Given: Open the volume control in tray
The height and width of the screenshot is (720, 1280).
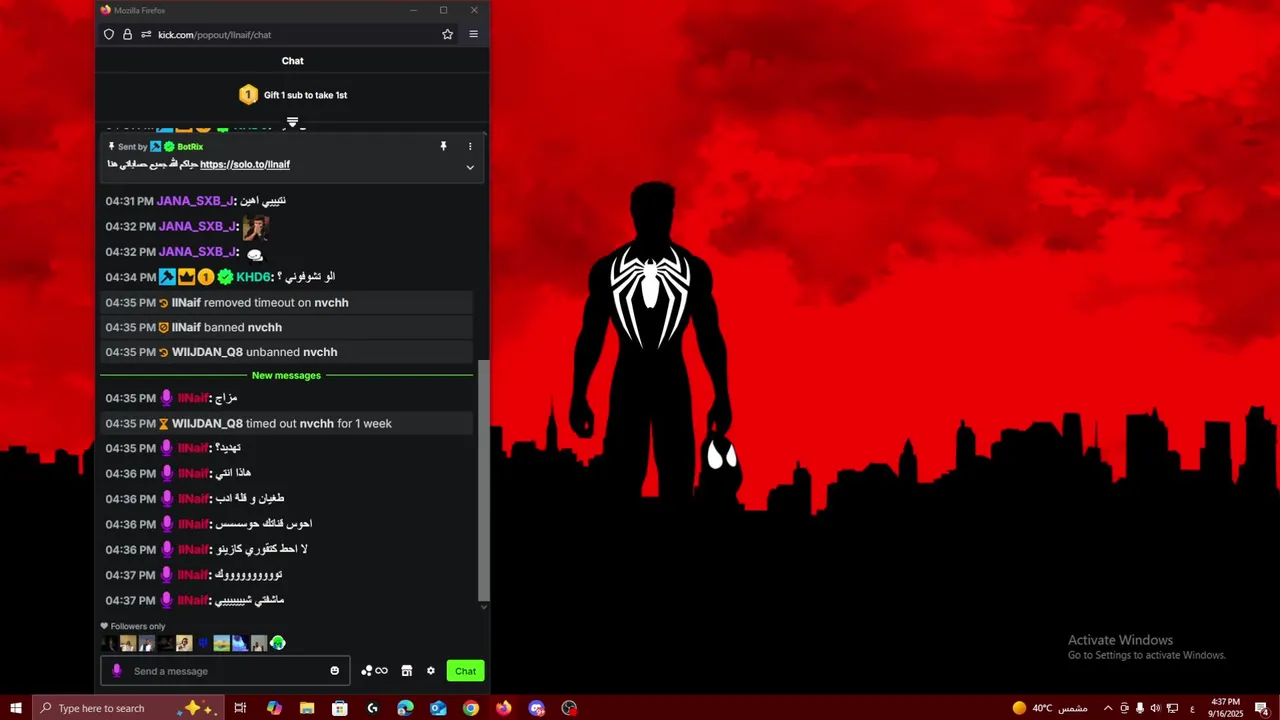Looking at the screenshot, I should point(1155,708).
